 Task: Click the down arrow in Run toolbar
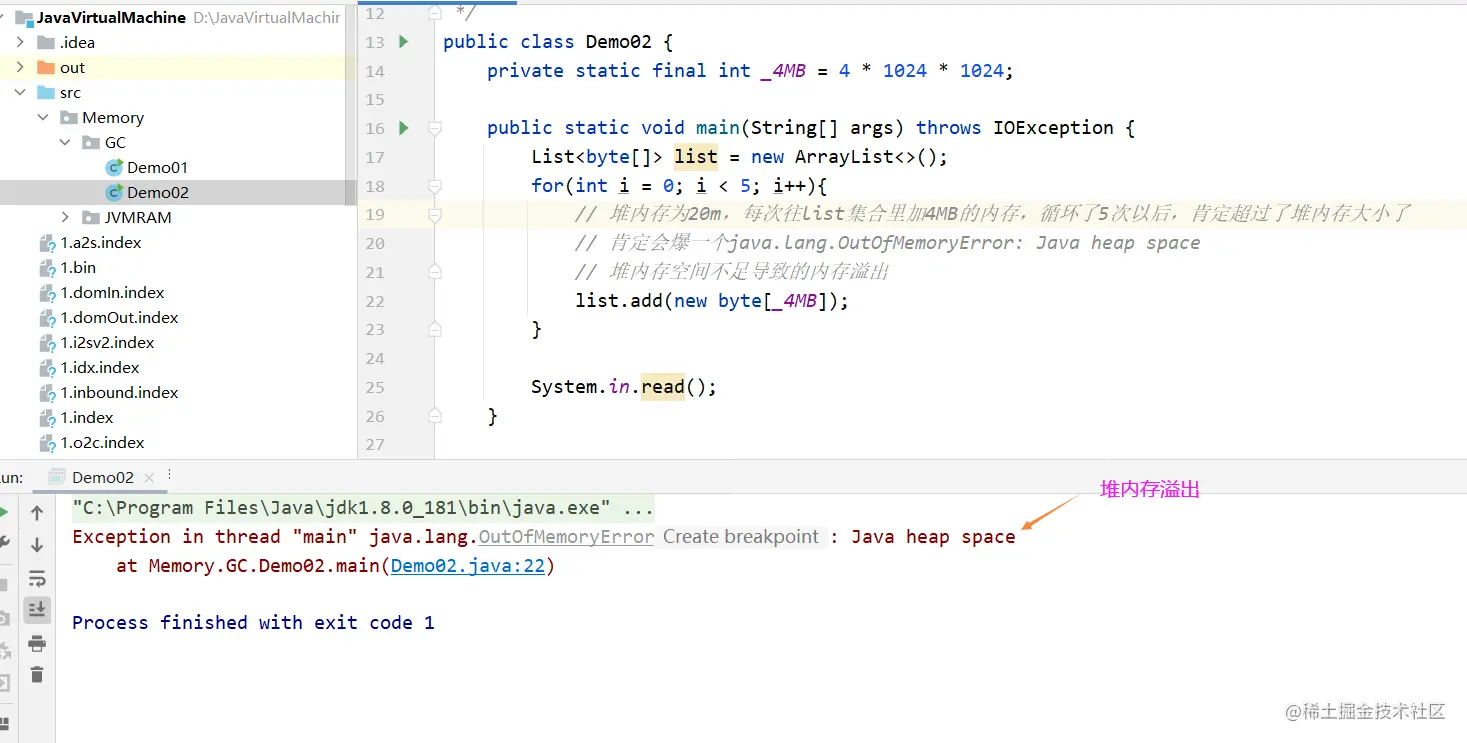coord(37,545)
